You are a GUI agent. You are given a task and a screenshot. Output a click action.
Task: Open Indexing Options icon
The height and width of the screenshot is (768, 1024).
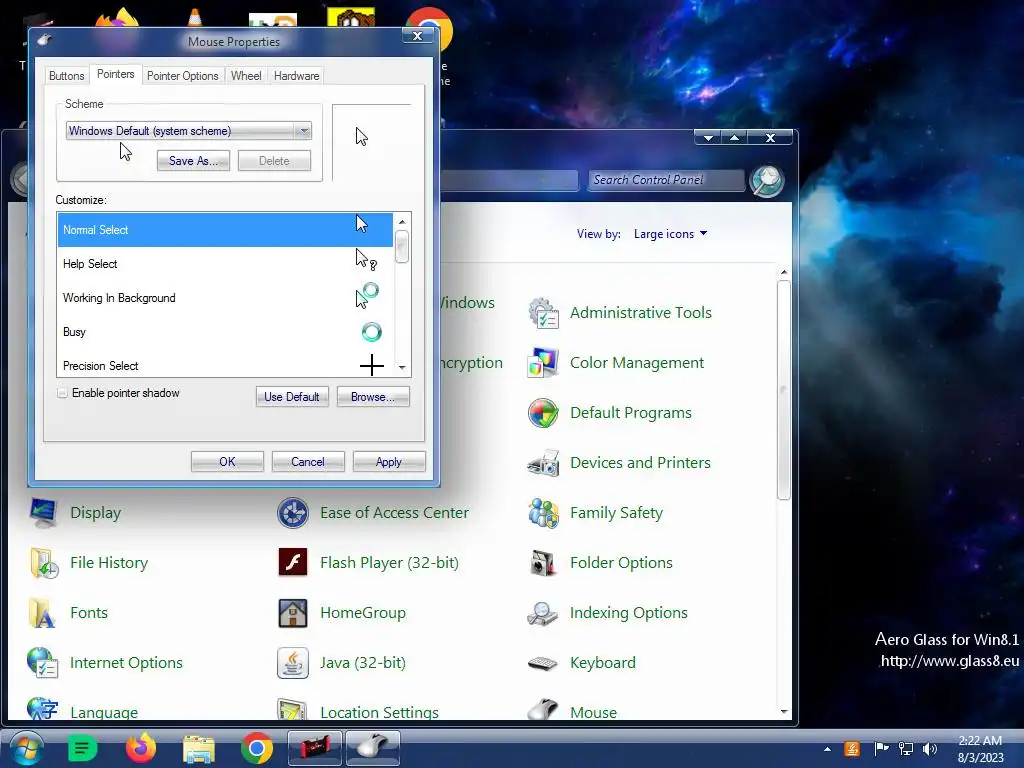coord(543,613)
